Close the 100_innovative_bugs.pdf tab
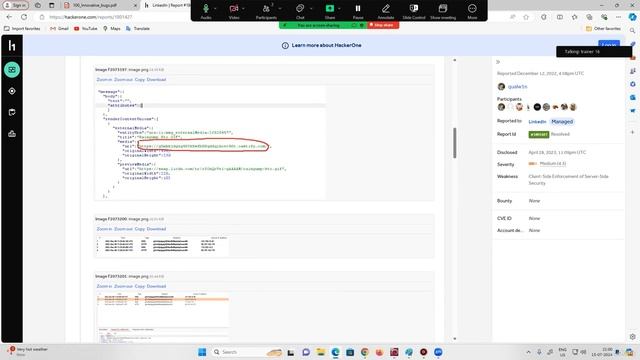The width and height of the screenshot is (640, 360). (136, 5)
